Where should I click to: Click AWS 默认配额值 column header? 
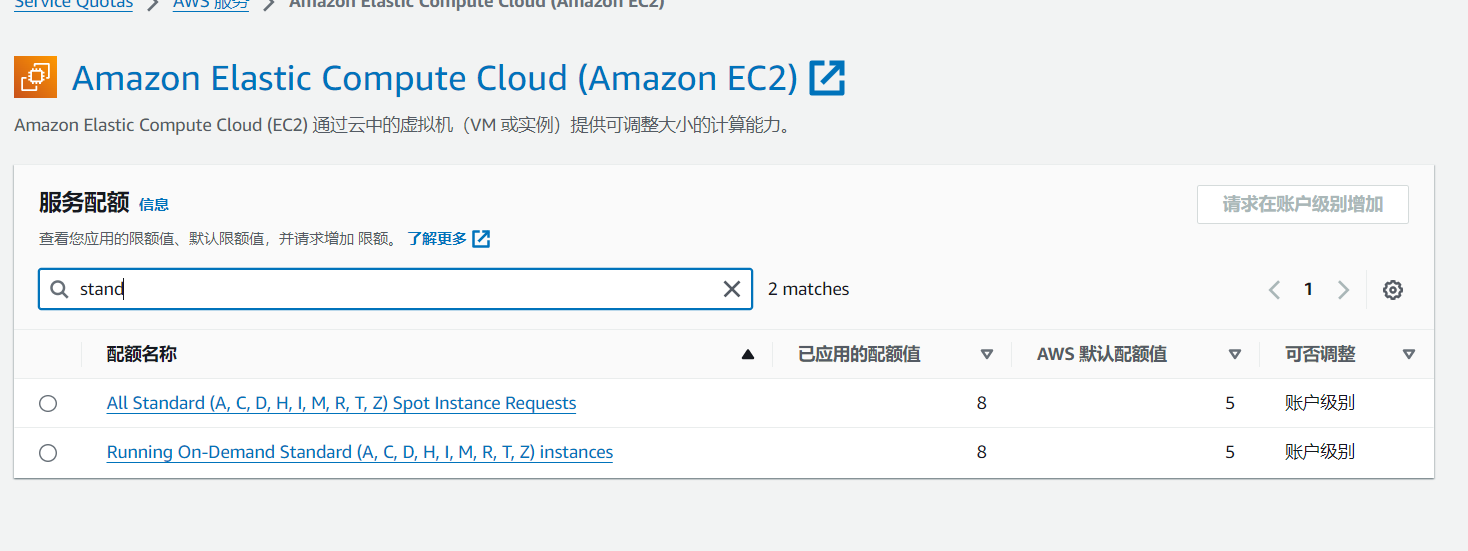pyautogui.click(x=1102, y=354)
